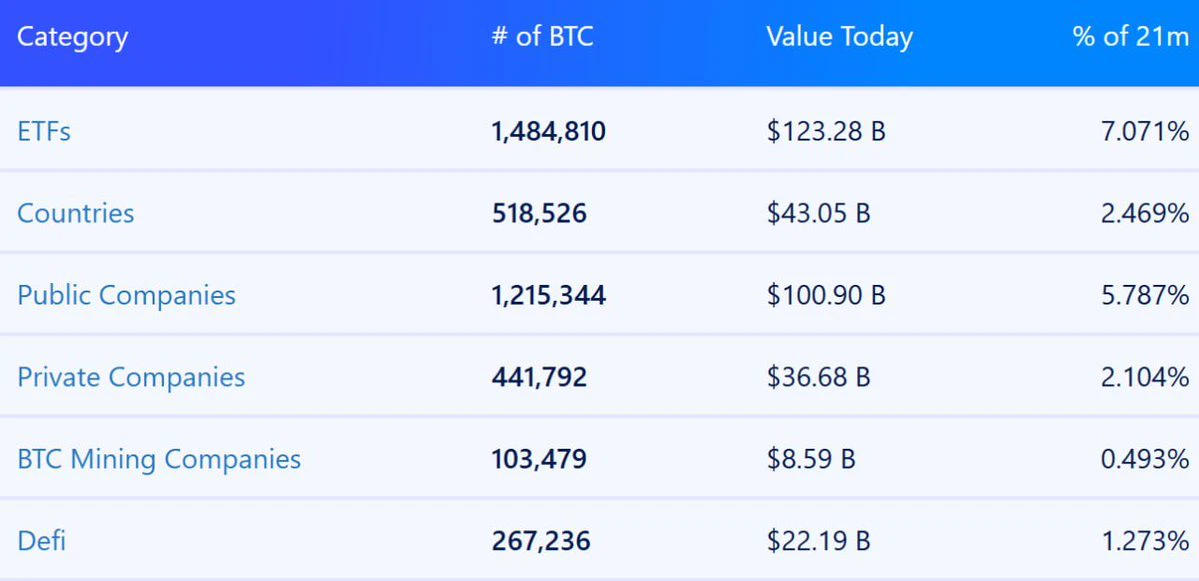Open the Defi category link
This screenshot has height=581, width=1199.
(41, 541)
